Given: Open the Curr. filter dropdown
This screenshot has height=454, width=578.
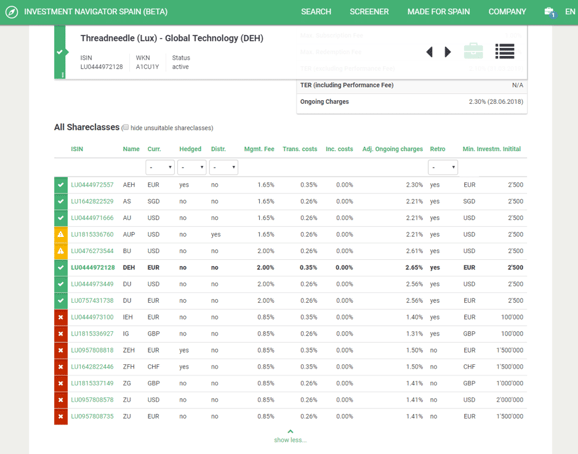Looking at the screenshot, I should (160, 167).
